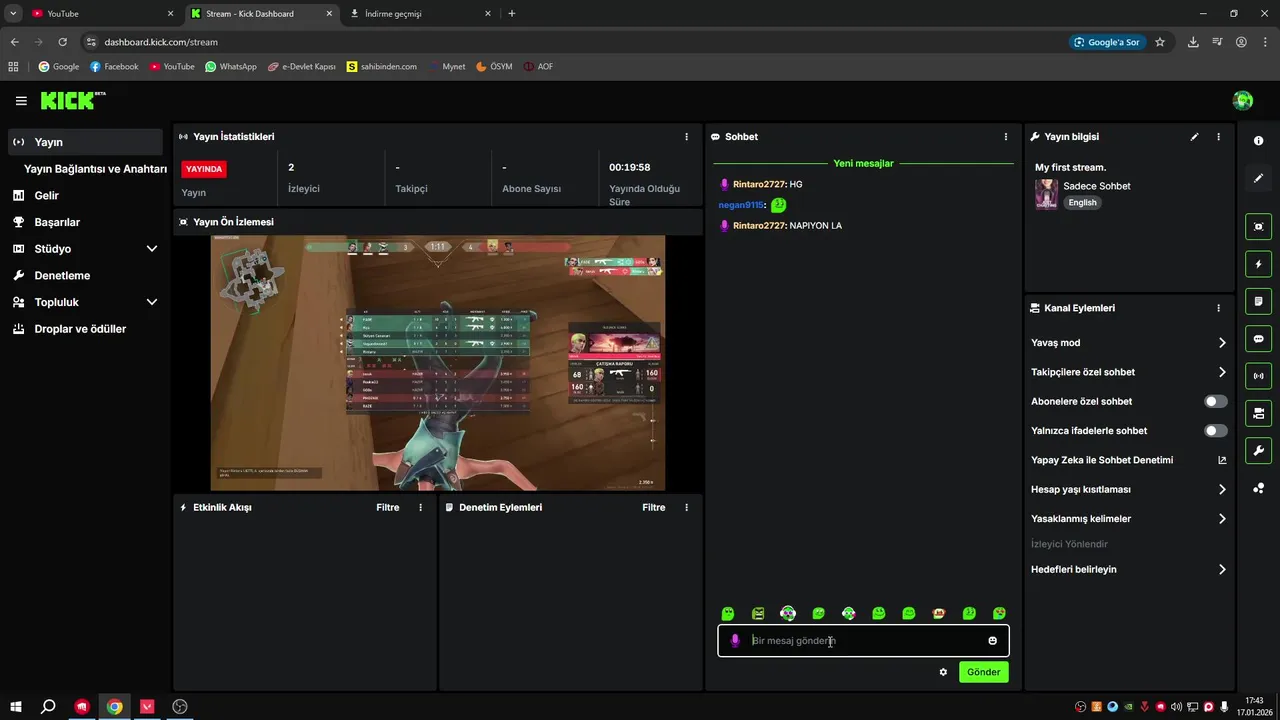Select Yayın in left sidebar
The height and width of the screenshot is (720, 1280).
point(85,142)
